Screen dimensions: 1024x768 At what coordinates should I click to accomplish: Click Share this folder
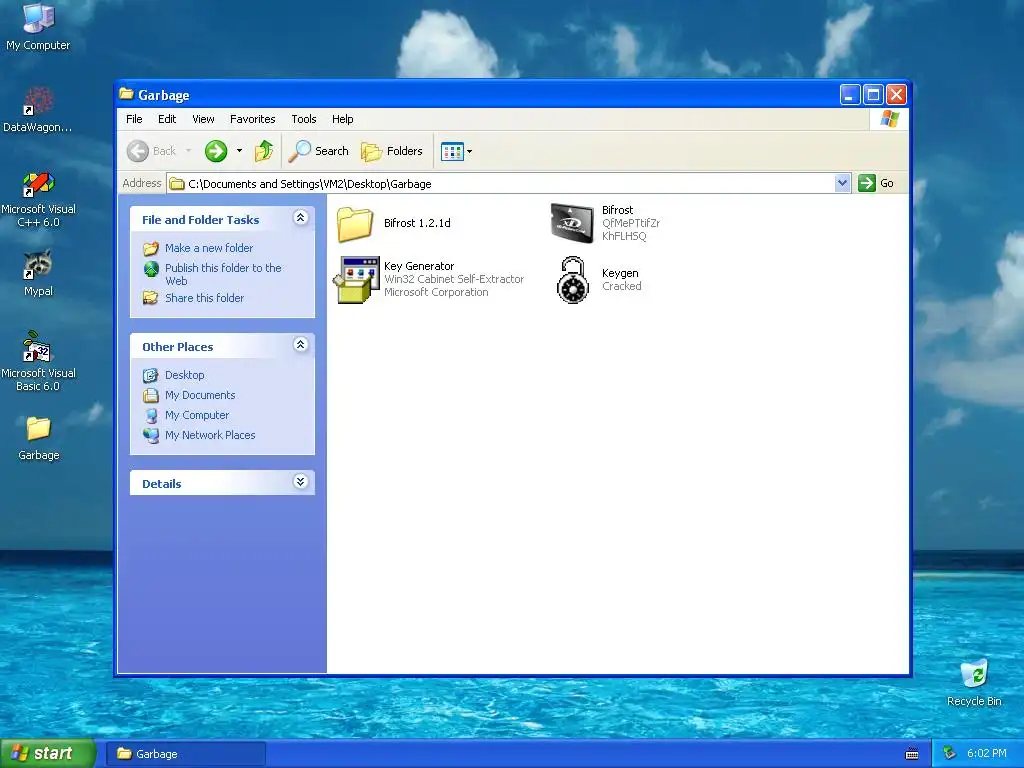tap(204, 298)
